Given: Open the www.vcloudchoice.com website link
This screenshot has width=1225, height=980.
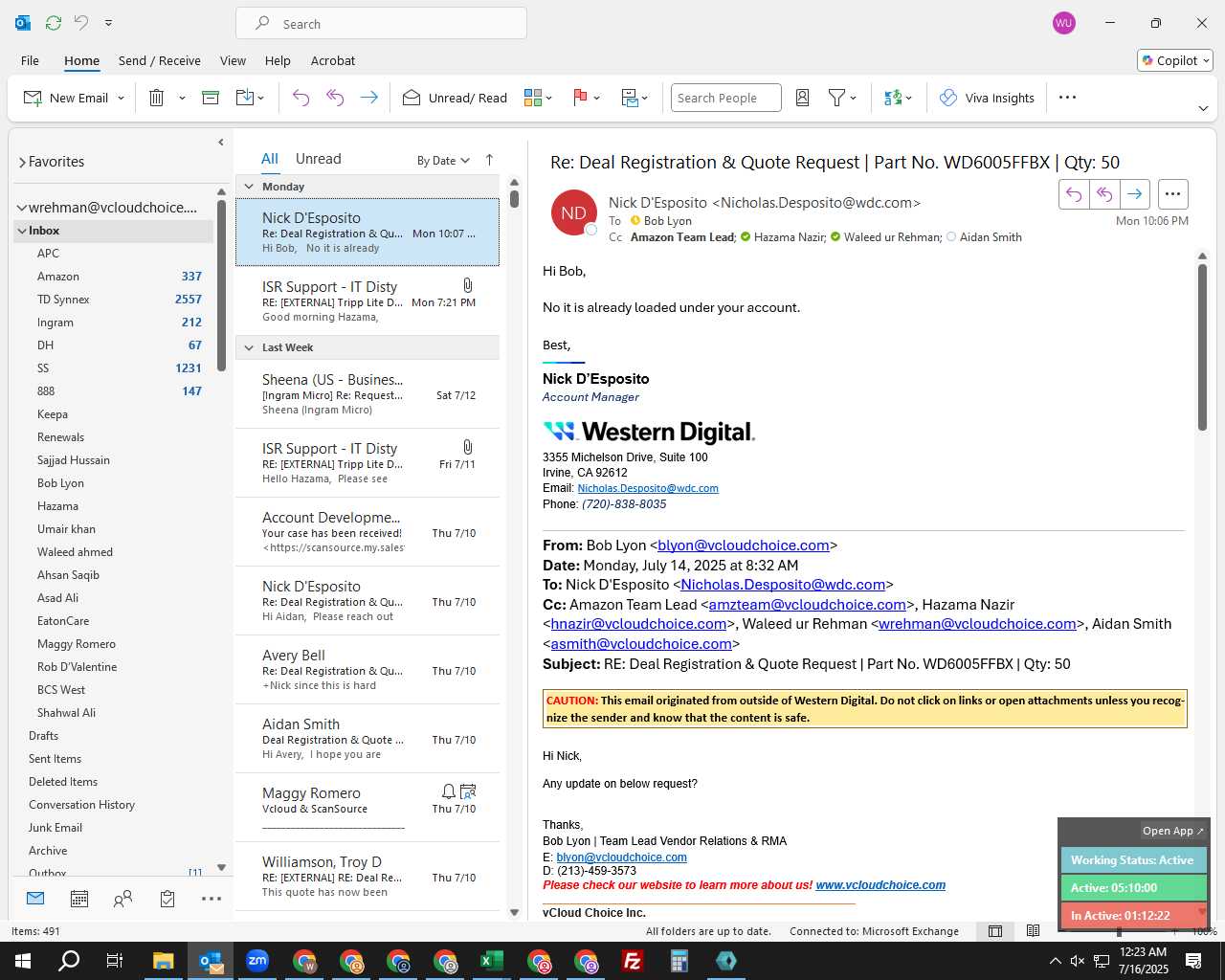Looking at the screenshot, I should coord(880,885).
